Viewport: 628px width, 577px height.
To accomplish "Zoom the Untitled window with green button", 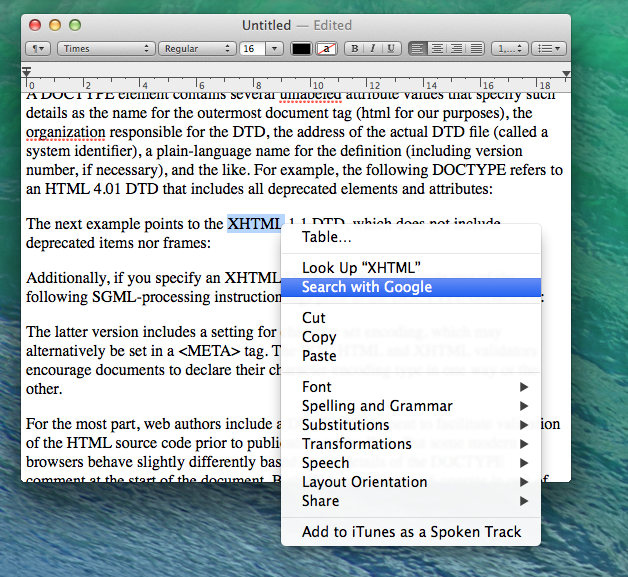I will pyautogui.click(x=75, y=25).
